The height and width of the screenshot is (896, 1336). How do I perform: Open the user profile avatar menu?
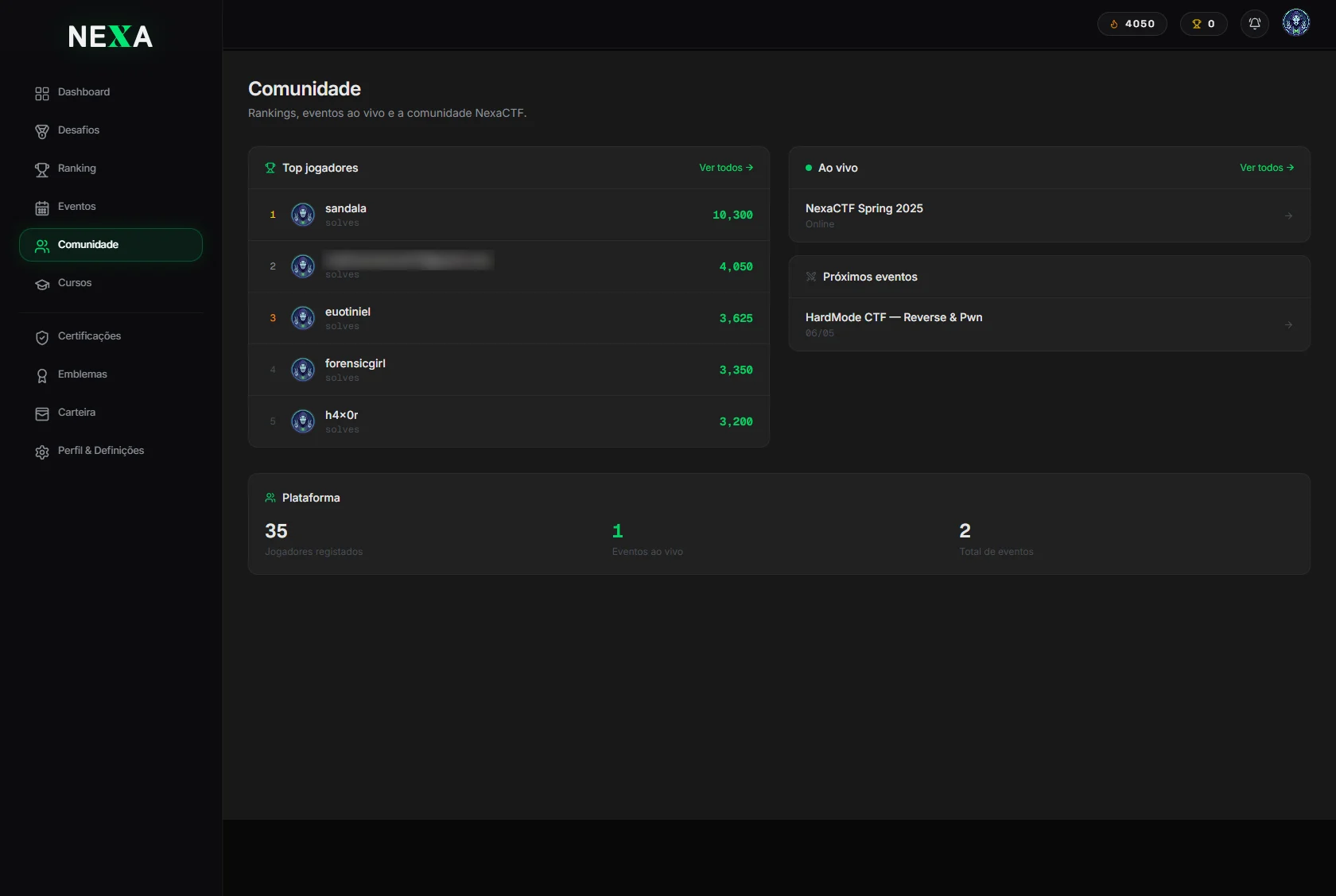pyautogui.click(x=1296, y=23)
